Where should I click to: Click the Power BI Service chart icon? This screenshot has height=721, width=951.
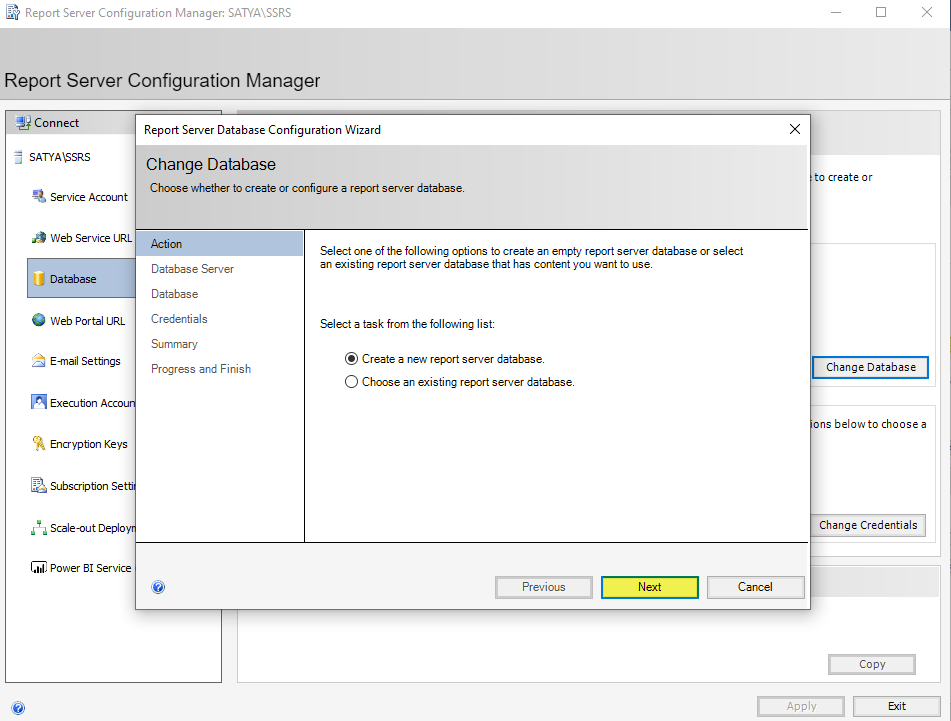39,568
